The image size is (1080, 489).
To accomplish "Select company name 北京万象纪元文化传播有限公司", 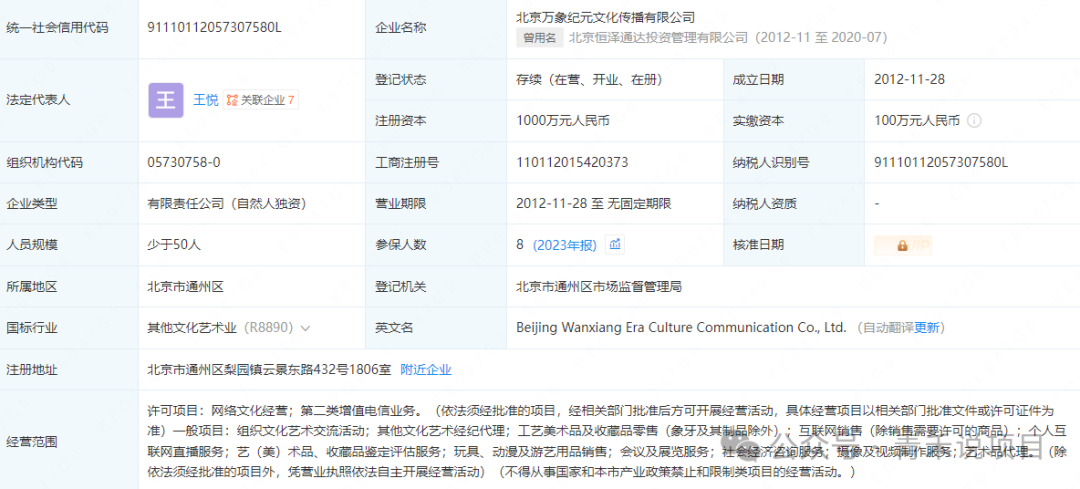I will click(605, 17).
